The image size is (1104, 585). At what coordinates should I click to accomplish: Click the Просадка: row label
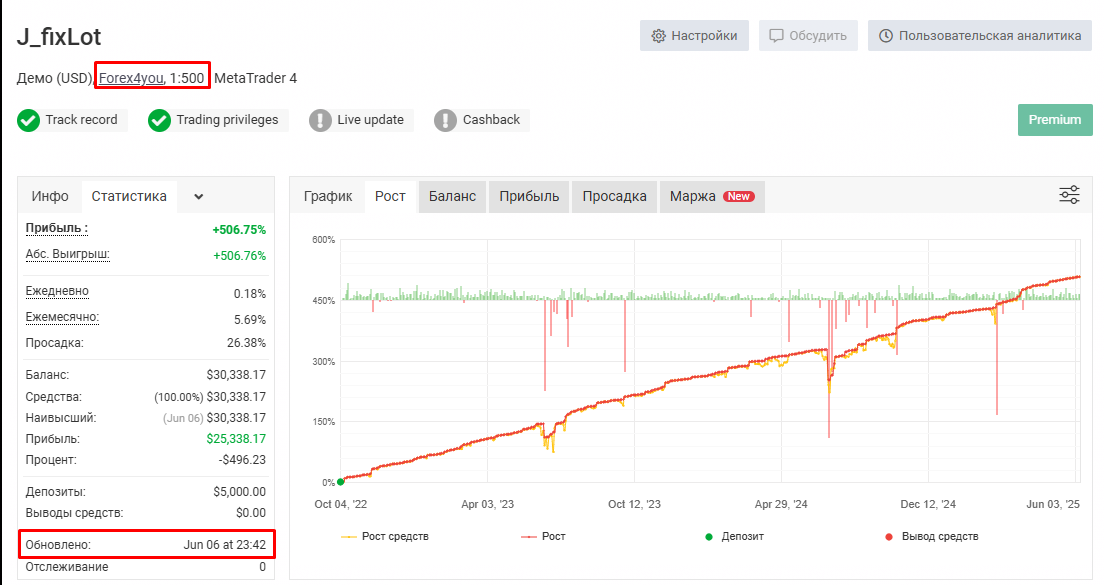click(54, 343)
